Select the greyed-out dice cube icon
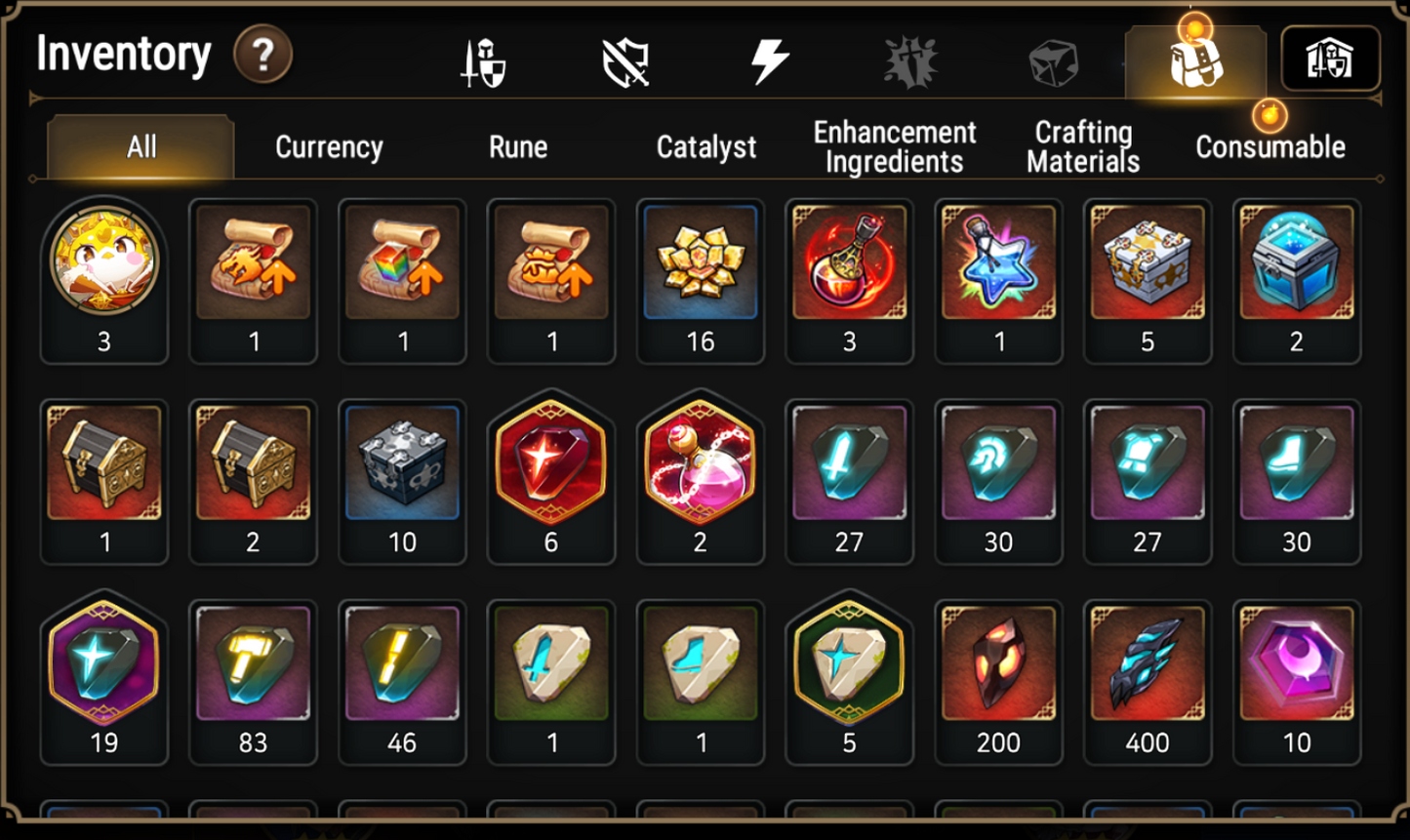This screenshot has height=840, width=1410. click(1054, 62)
